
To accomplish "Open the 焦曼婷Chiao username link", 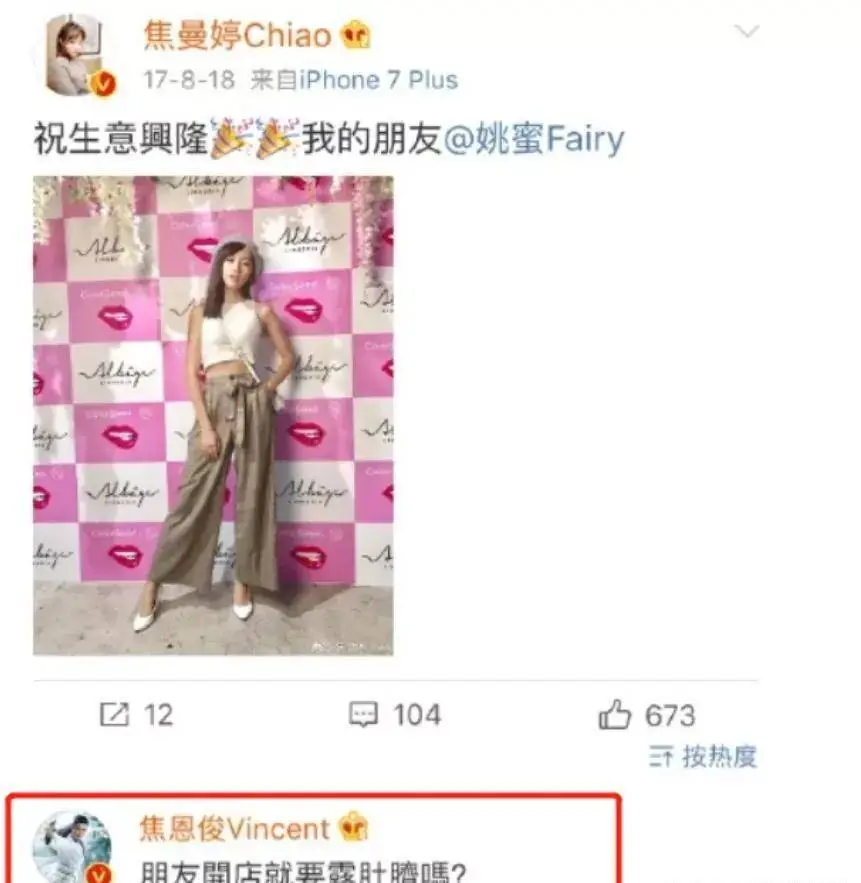I will 237,35.
